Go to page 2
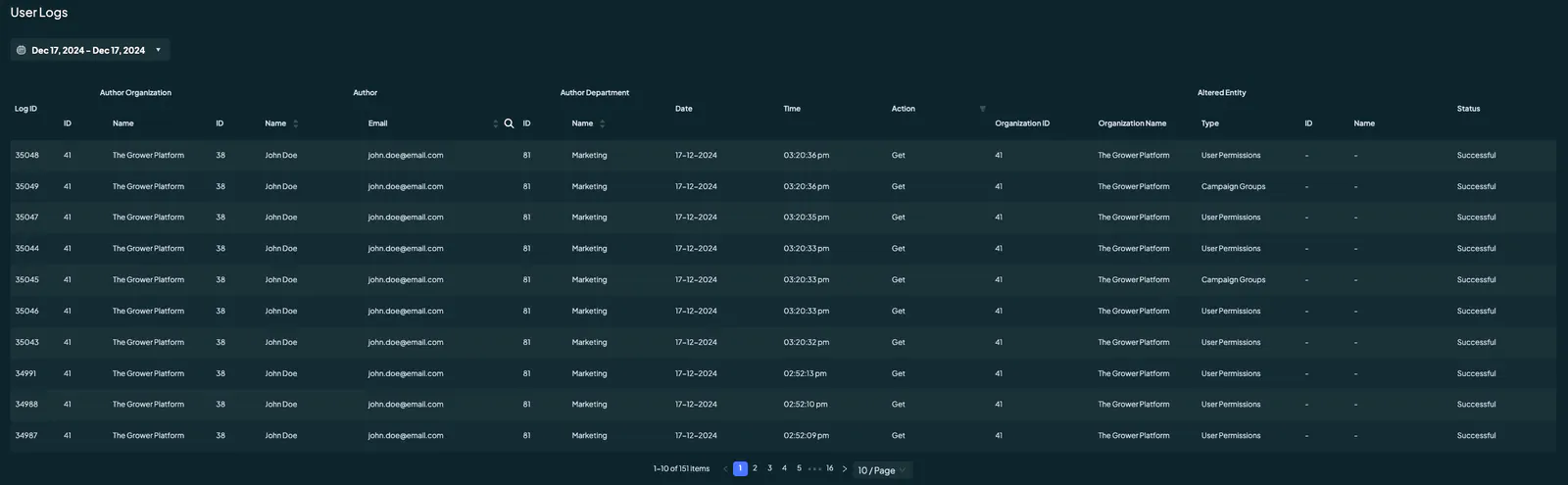 (x=755, y=468)
